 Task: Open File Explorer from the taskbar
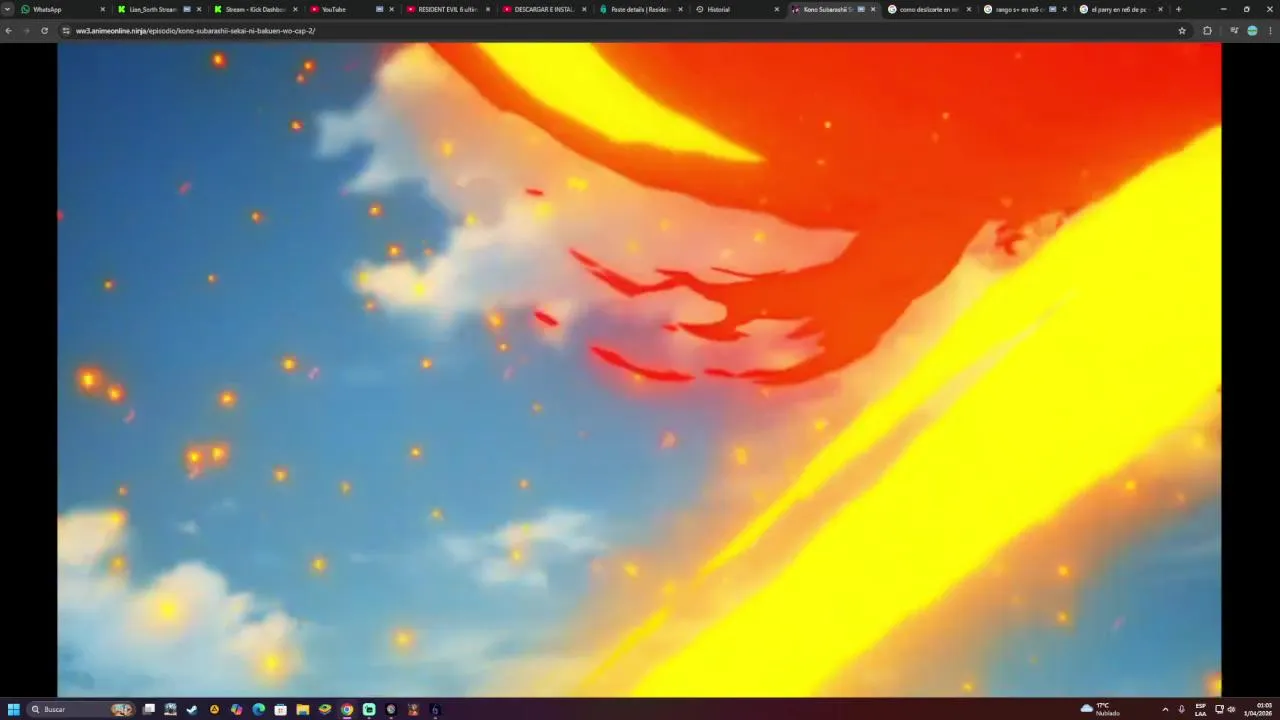(303, 709)
